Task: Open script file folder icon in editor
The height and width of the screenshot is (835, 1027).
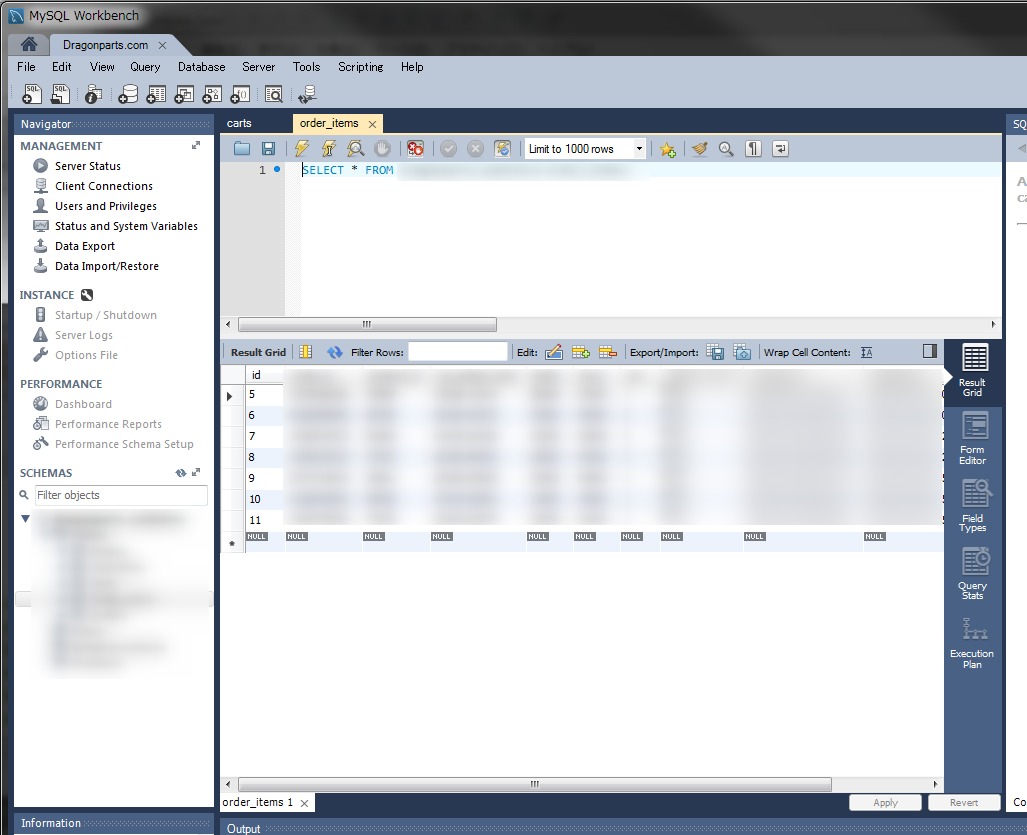Action: [x=242, y=149]
